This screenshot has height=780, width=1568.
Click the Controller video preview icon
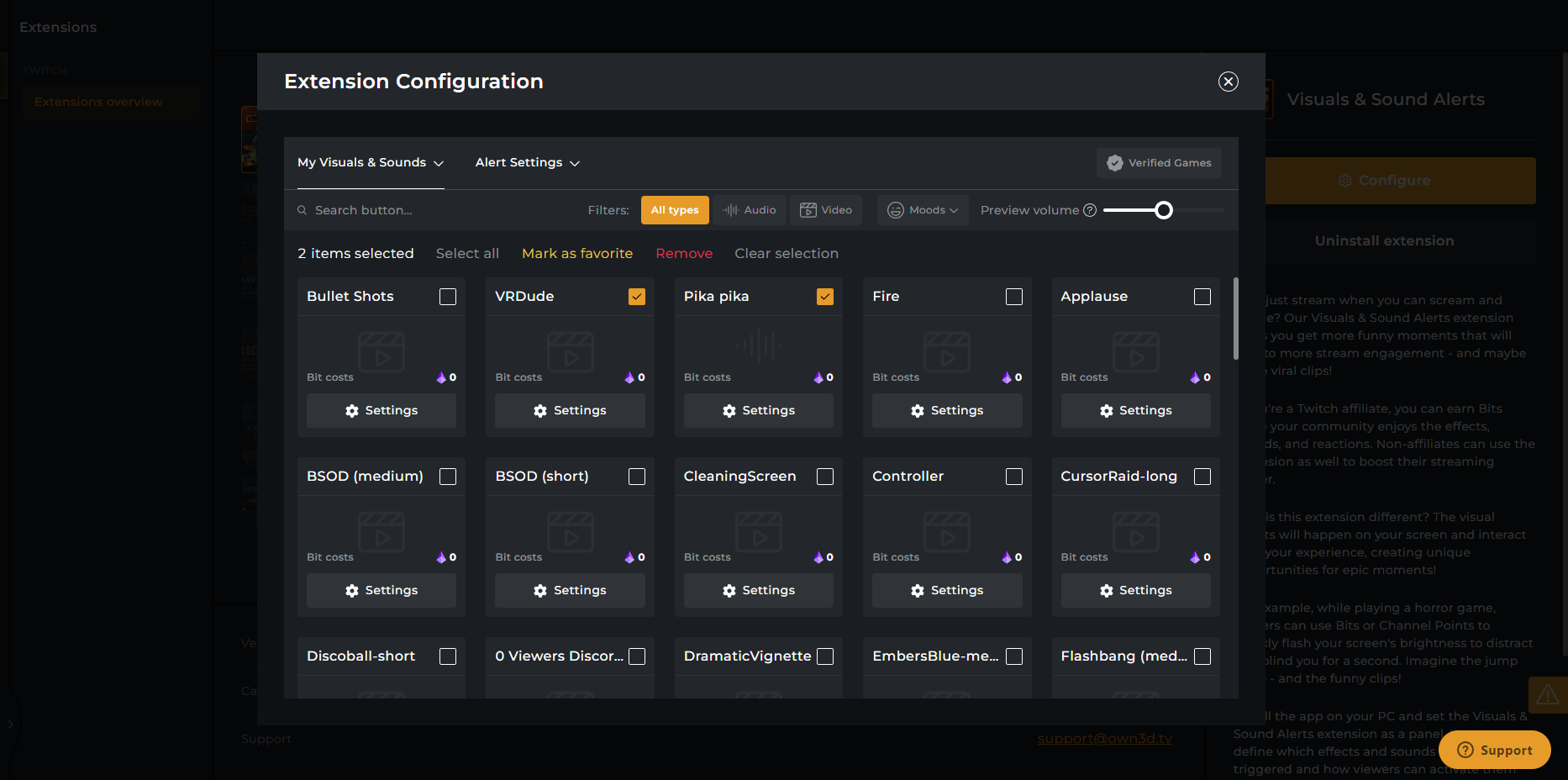[947, 531]
